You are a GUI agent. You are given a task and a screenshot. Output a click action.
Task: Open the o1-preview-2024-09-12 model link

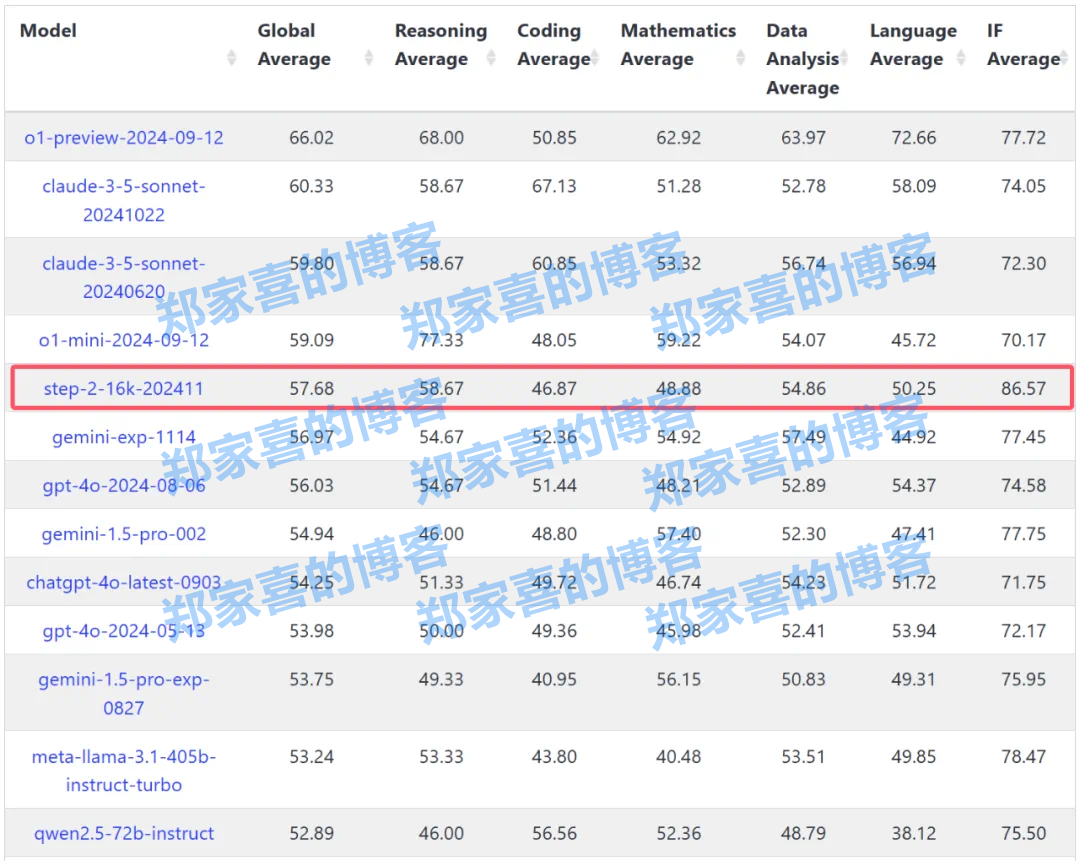coord(124,137)
